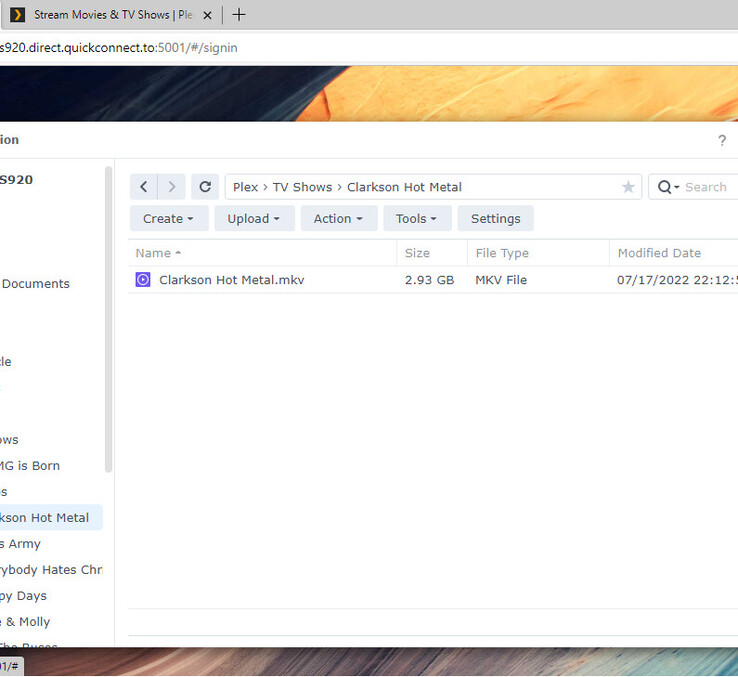This screenshot has width=738, height=677.
Task: Click the browser address bar URL
Action: pos(119,48)
